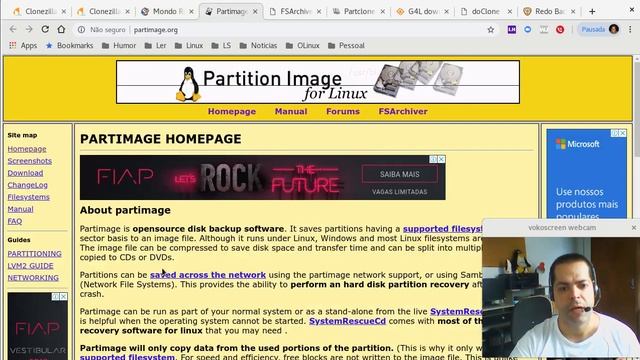
Task: Open the Pessoal bookmarks folder
Action: (x=346, y=45)
